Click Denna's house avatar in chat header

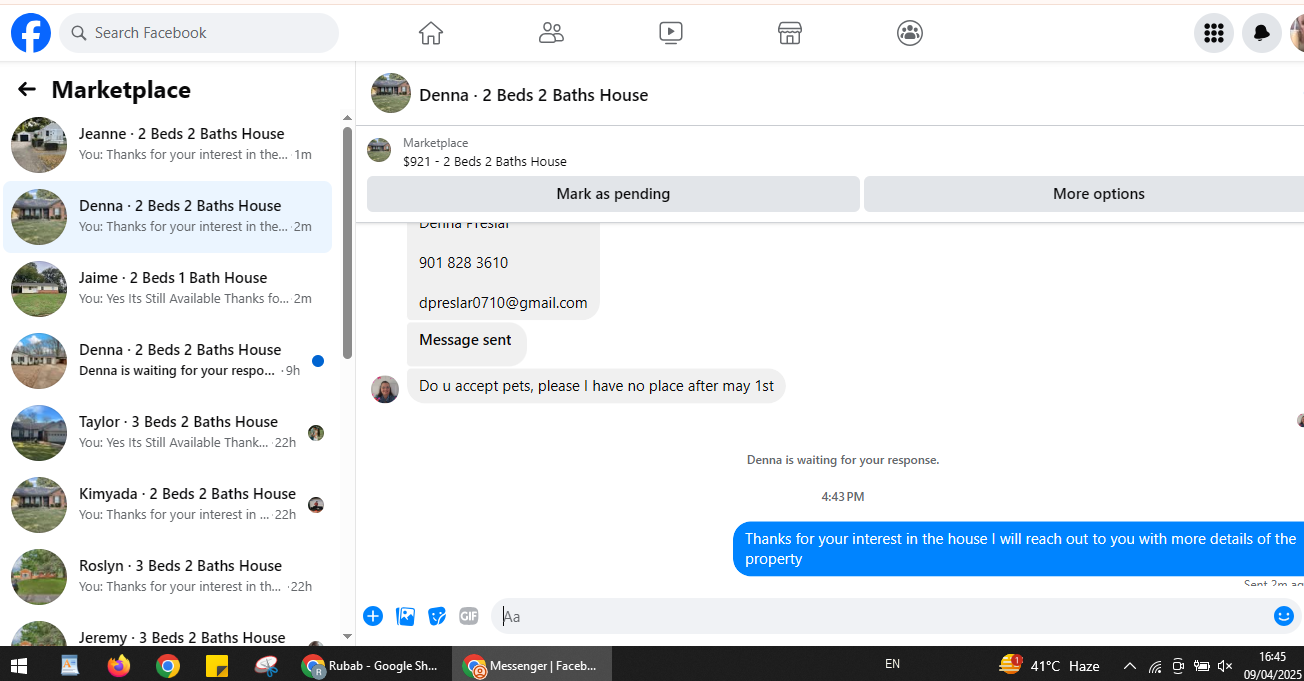coord(391,93)
